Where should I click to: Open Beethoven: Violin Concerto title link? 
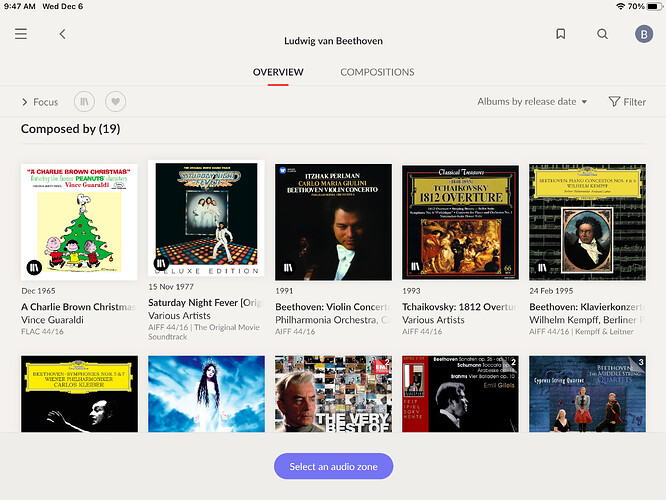coord(333,307)
